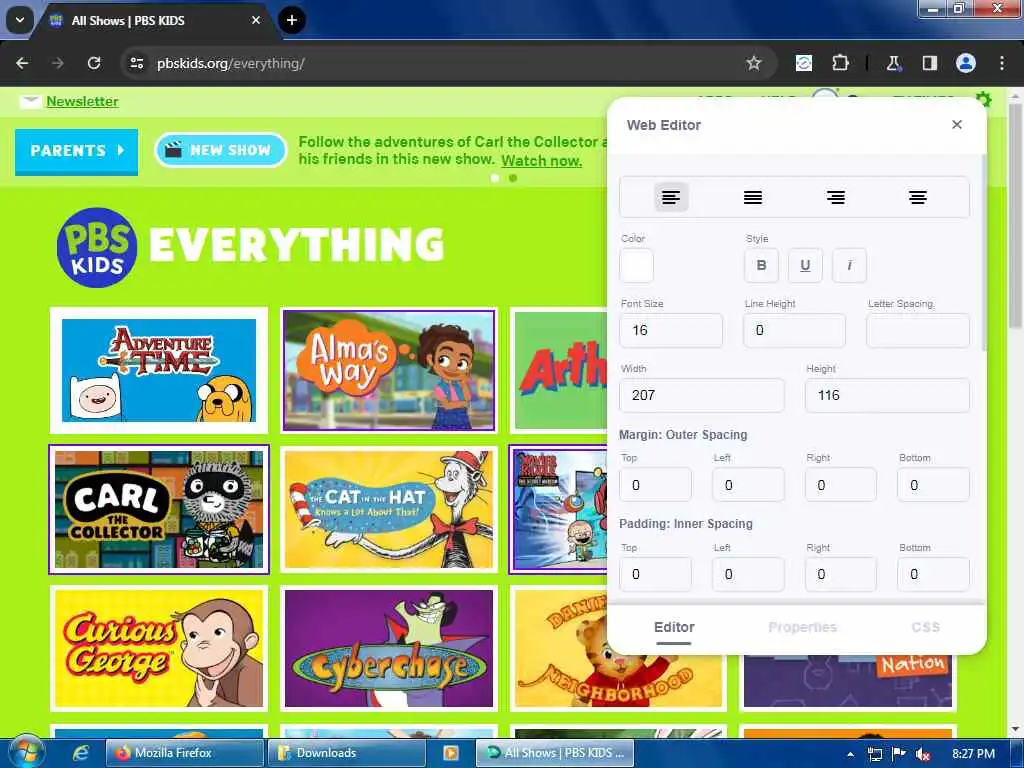Image resolution: width=1024 pixels, height=768 pixels.
Task: Select justify text alignment icon
Action: pos(753,197)
